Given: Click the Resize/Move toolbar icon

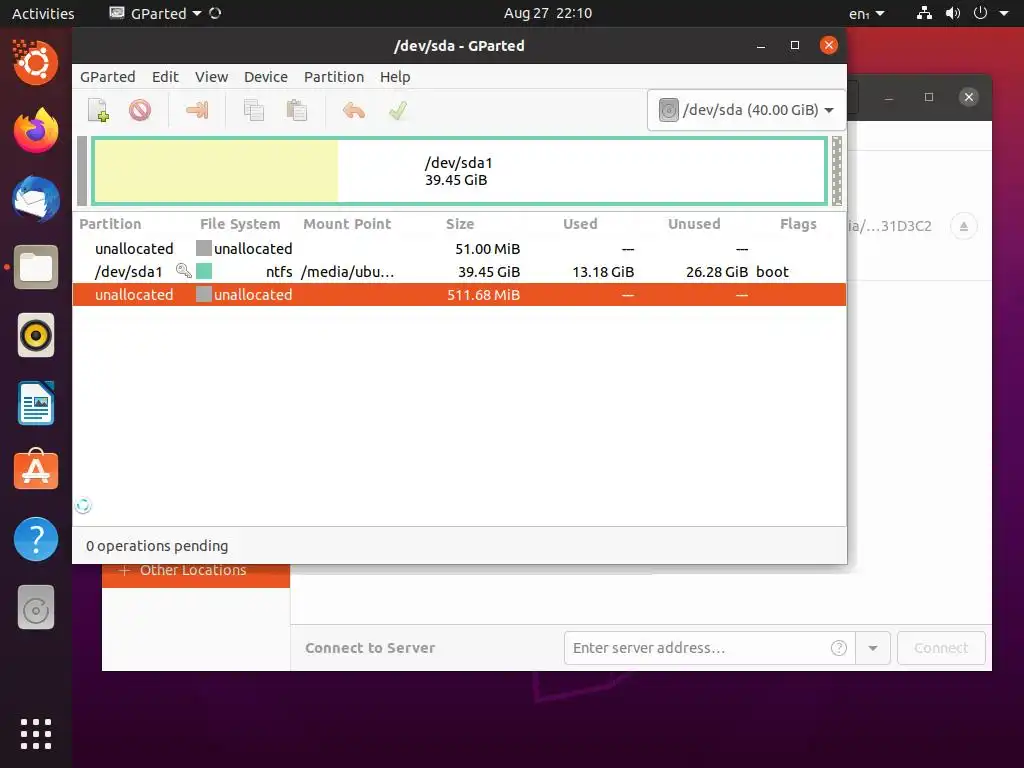Looking at the screenshot, I should (x=197, y=110).
